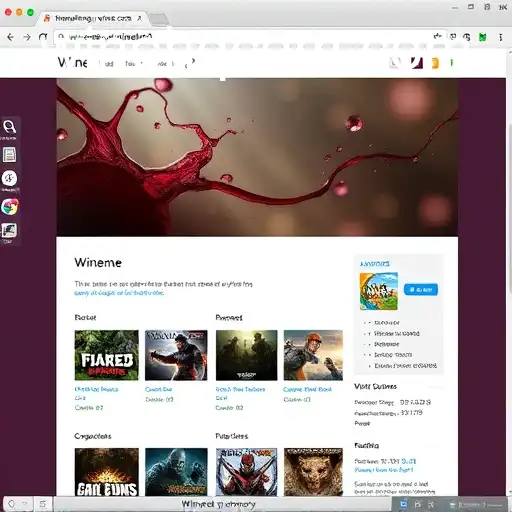Image resolution: width=512 pixels, height=512 pixels.
Task: Click the orange icon in site header
Action: 435,63
